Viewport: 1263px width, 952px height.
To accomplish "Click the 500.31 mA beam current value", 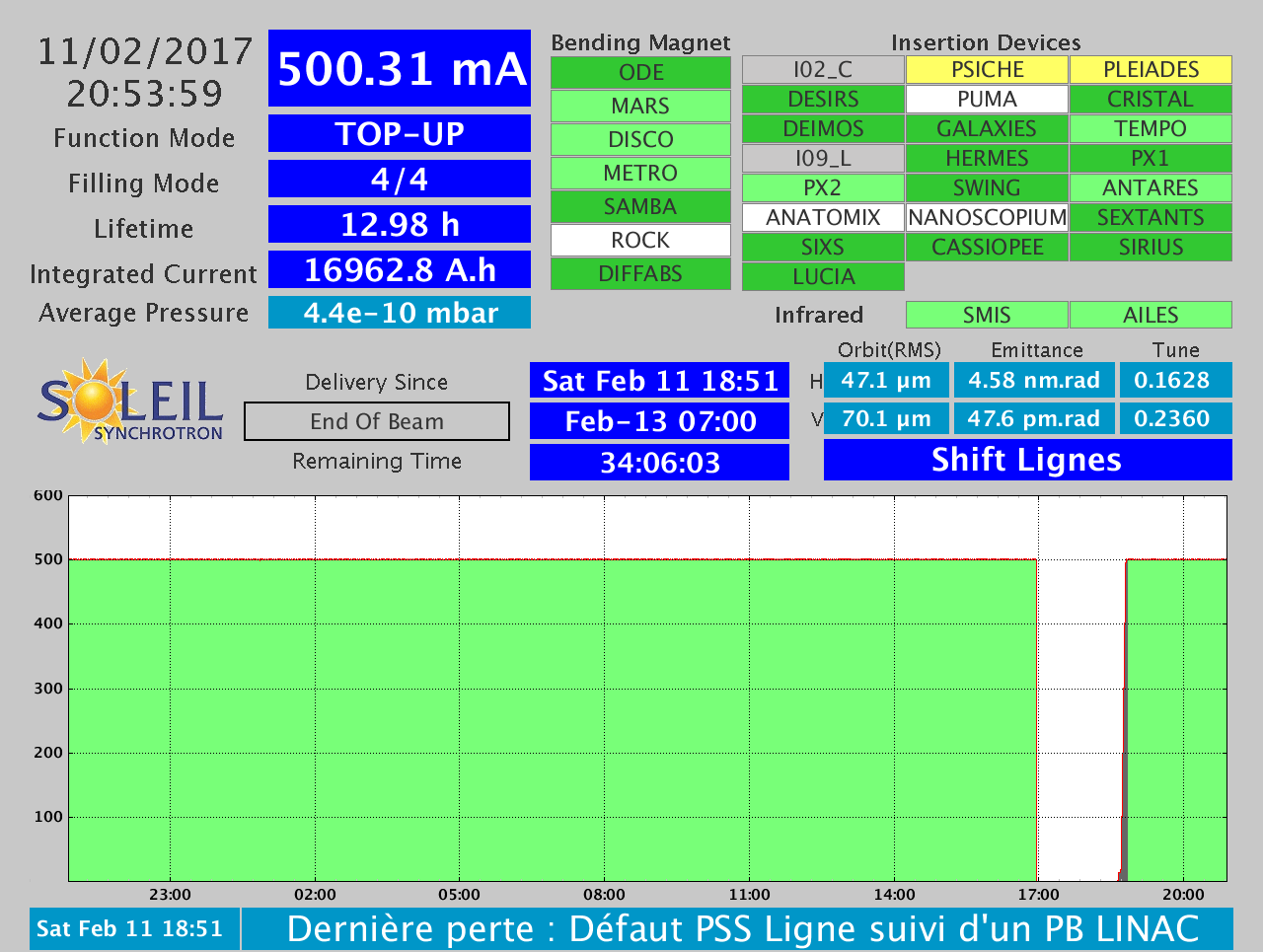I will [400, 68].
